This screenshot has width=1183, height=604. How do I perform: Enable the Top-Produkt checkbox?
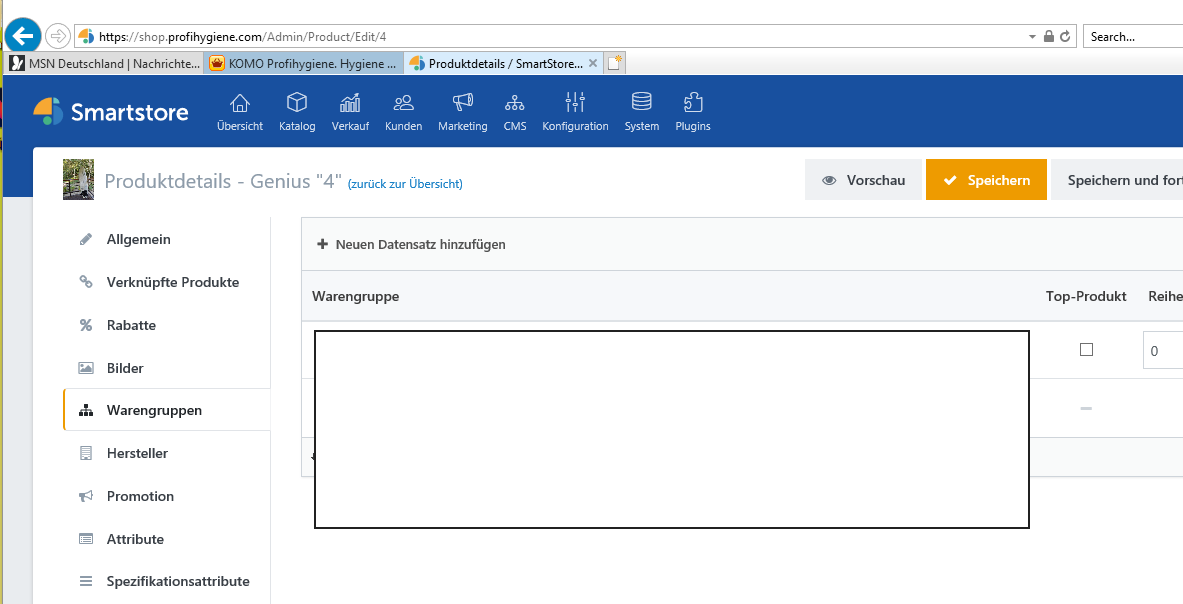(x=1086, y=349)
